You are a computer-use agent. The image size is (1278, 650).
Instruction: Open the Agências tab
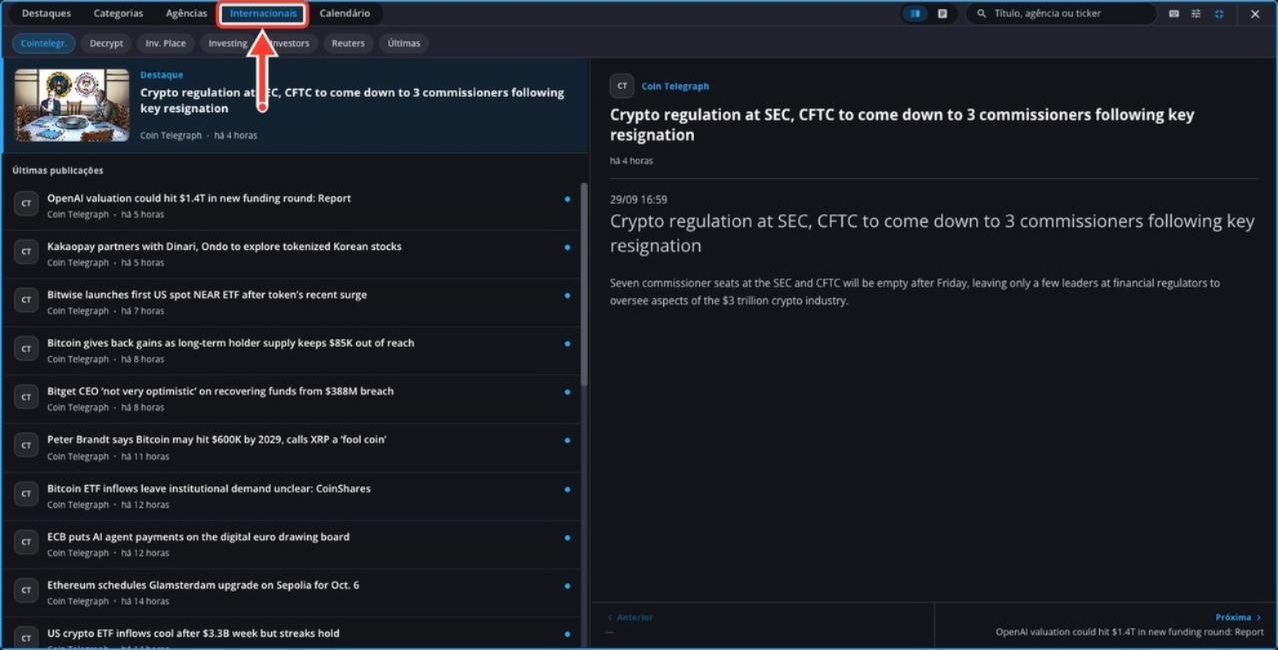click(x=186, y=13)
